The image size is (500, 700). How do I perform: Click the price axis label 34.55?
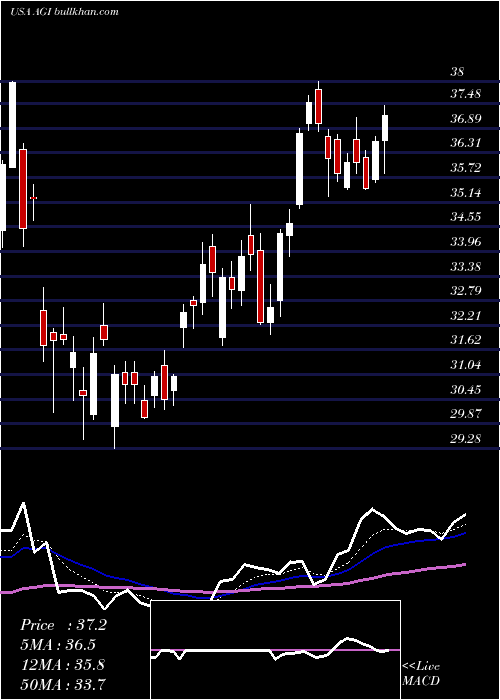coord(466,217)
